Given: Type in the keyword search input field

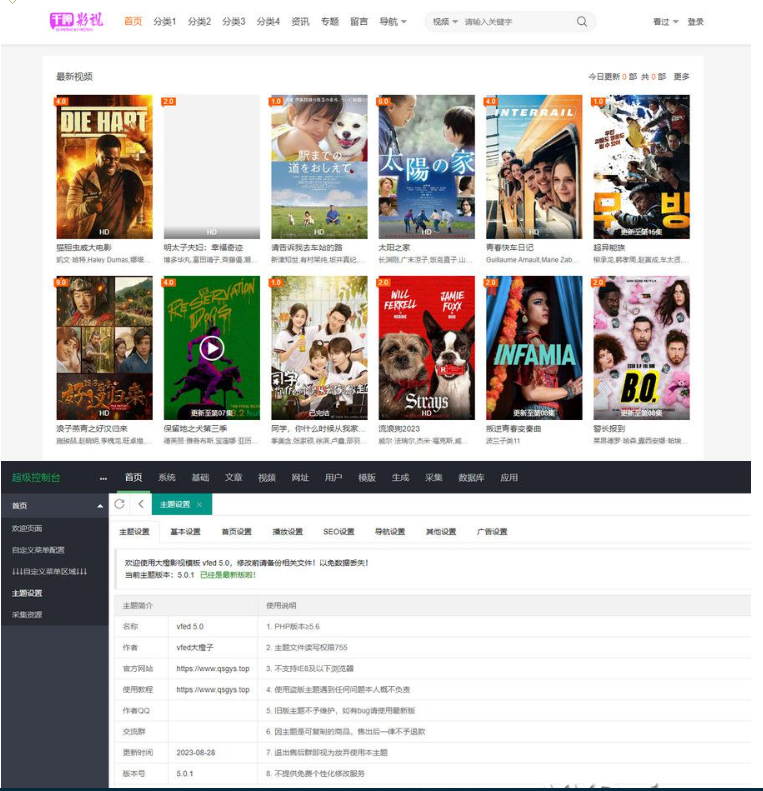Looking at the screenshot, I should click(515, 21).
